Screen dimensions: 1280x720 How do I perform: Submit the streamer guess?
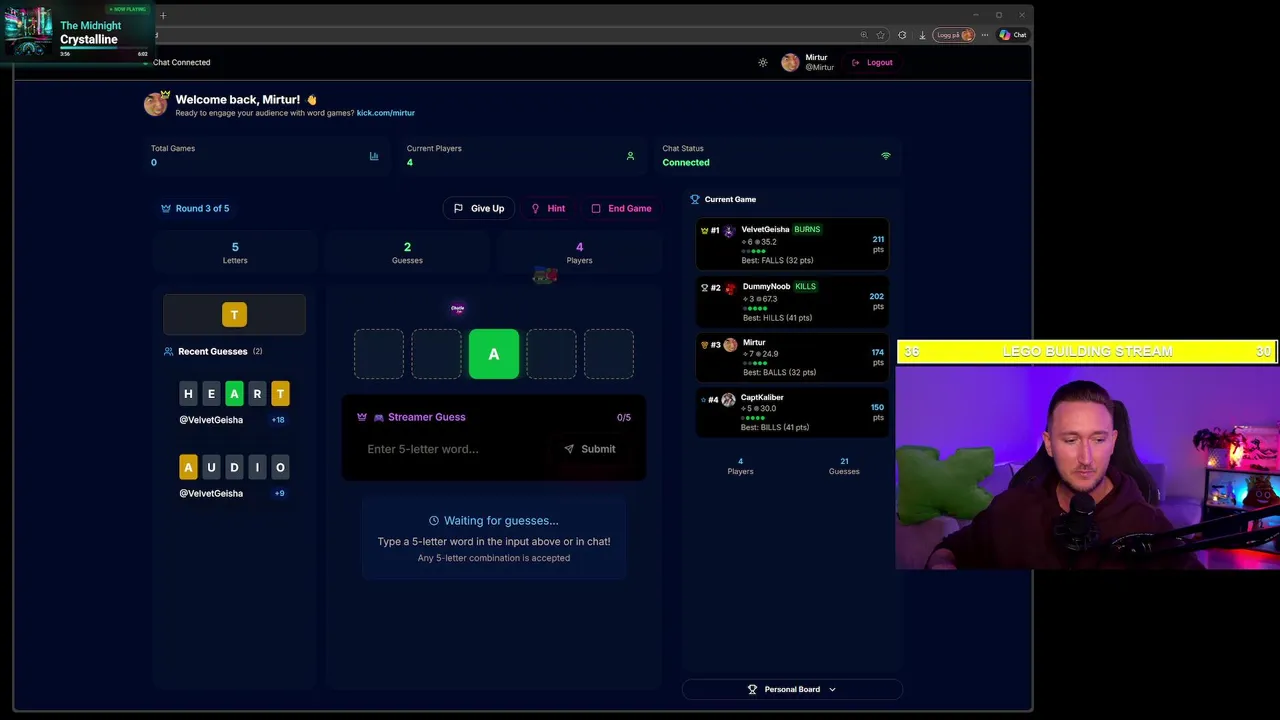tap(590, 449)
